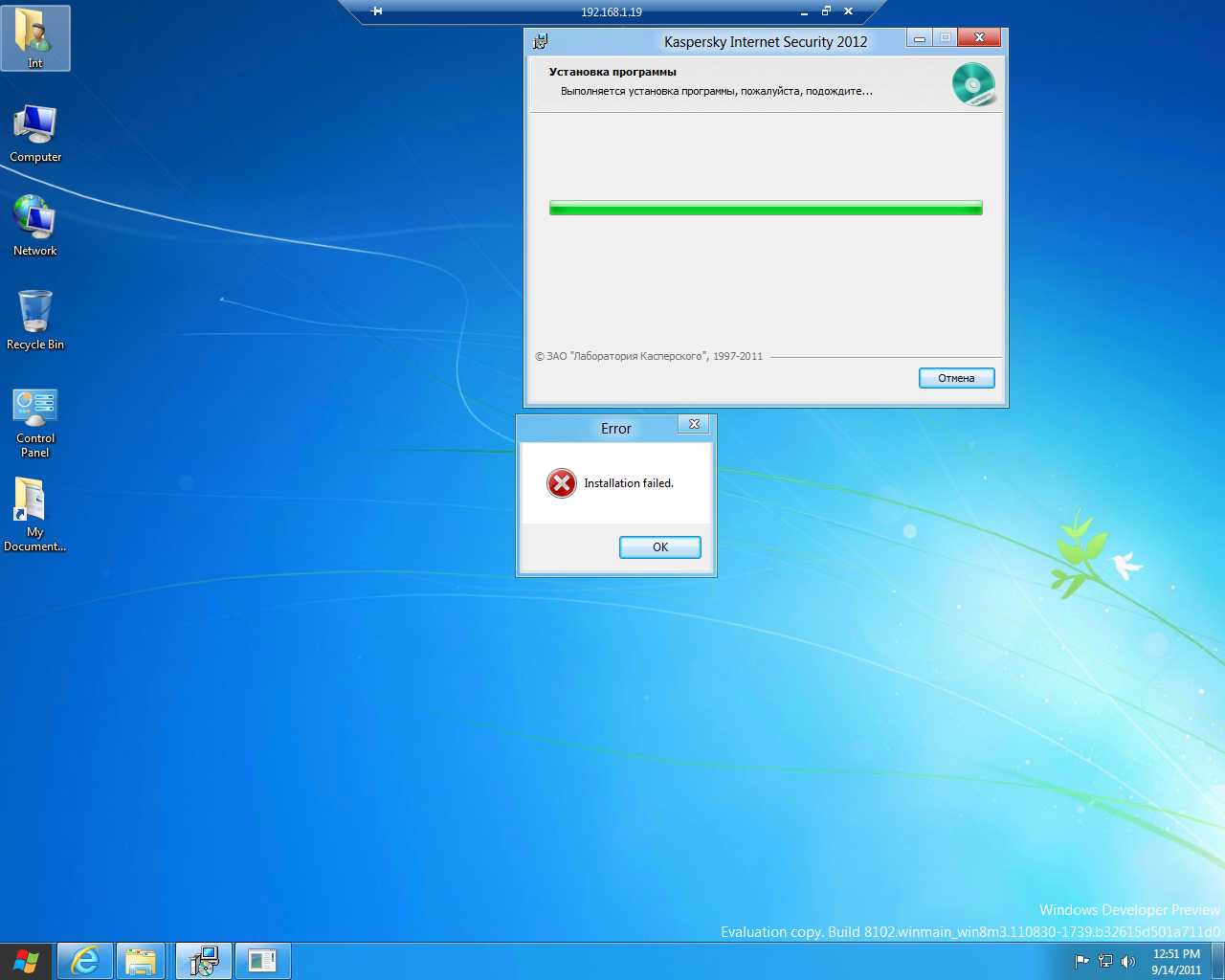This screenshot has width=1225, height=980.
Task: Open Windows Explorer from the taskbar
Action: pyautogui.click(x=141, y=961)
